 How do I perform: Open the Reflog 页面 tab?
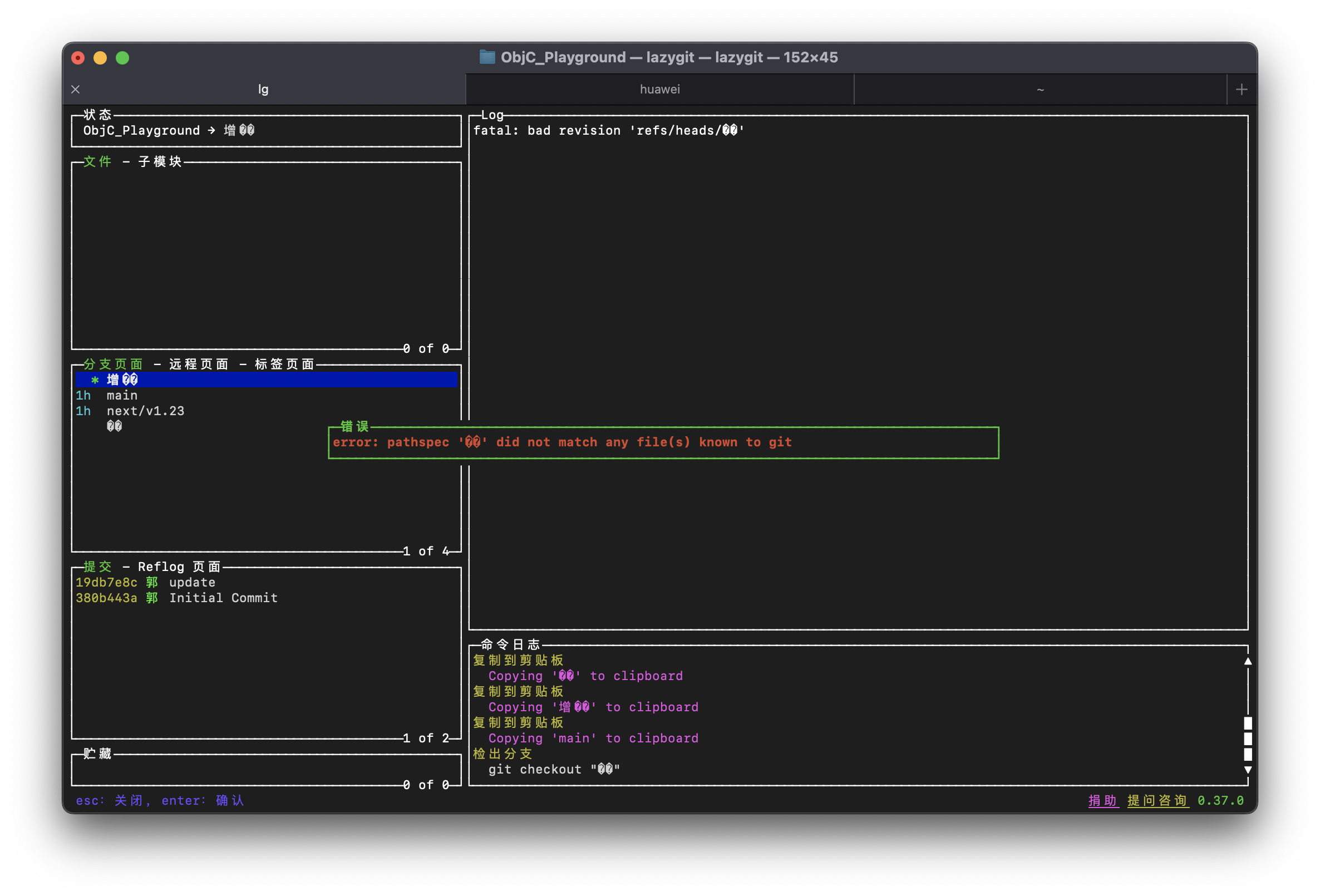pos(180,567)
